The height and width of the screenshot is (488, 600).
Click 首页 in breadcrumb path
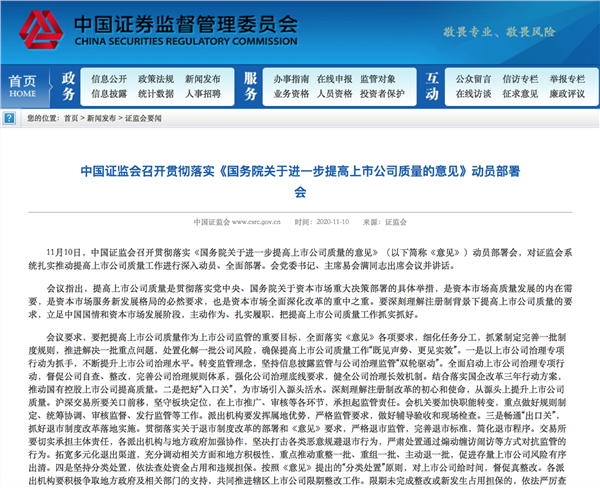coord(71,119)
